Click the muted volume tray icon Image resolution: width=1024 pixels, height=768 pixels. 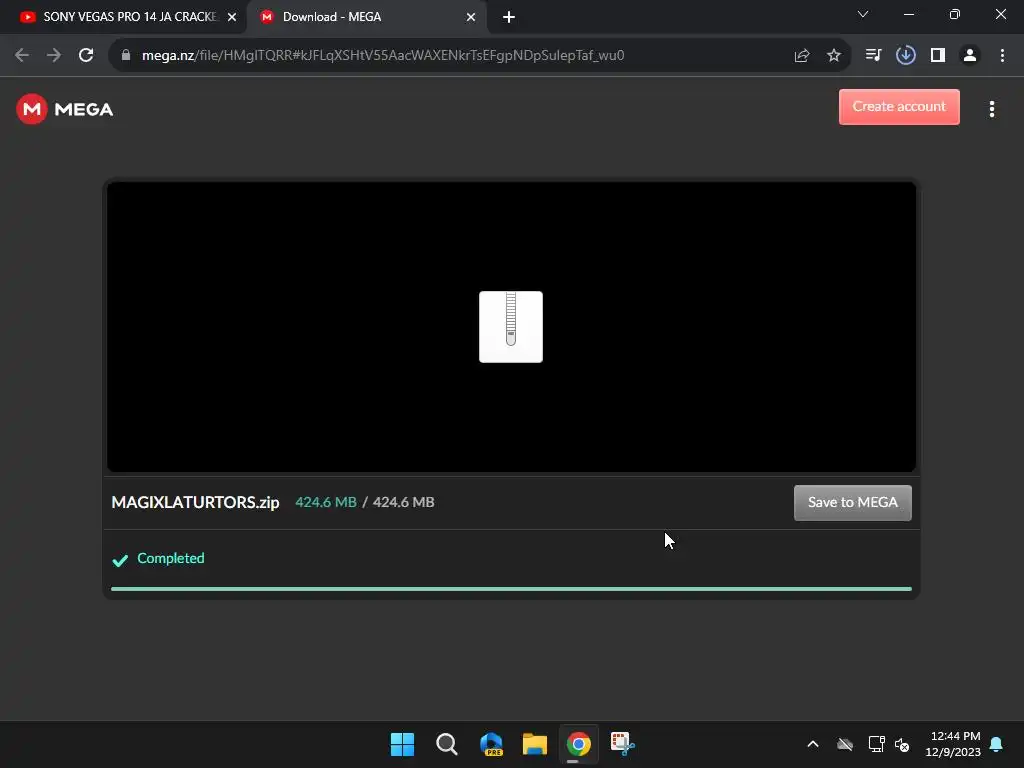click(x=902, y=744)
